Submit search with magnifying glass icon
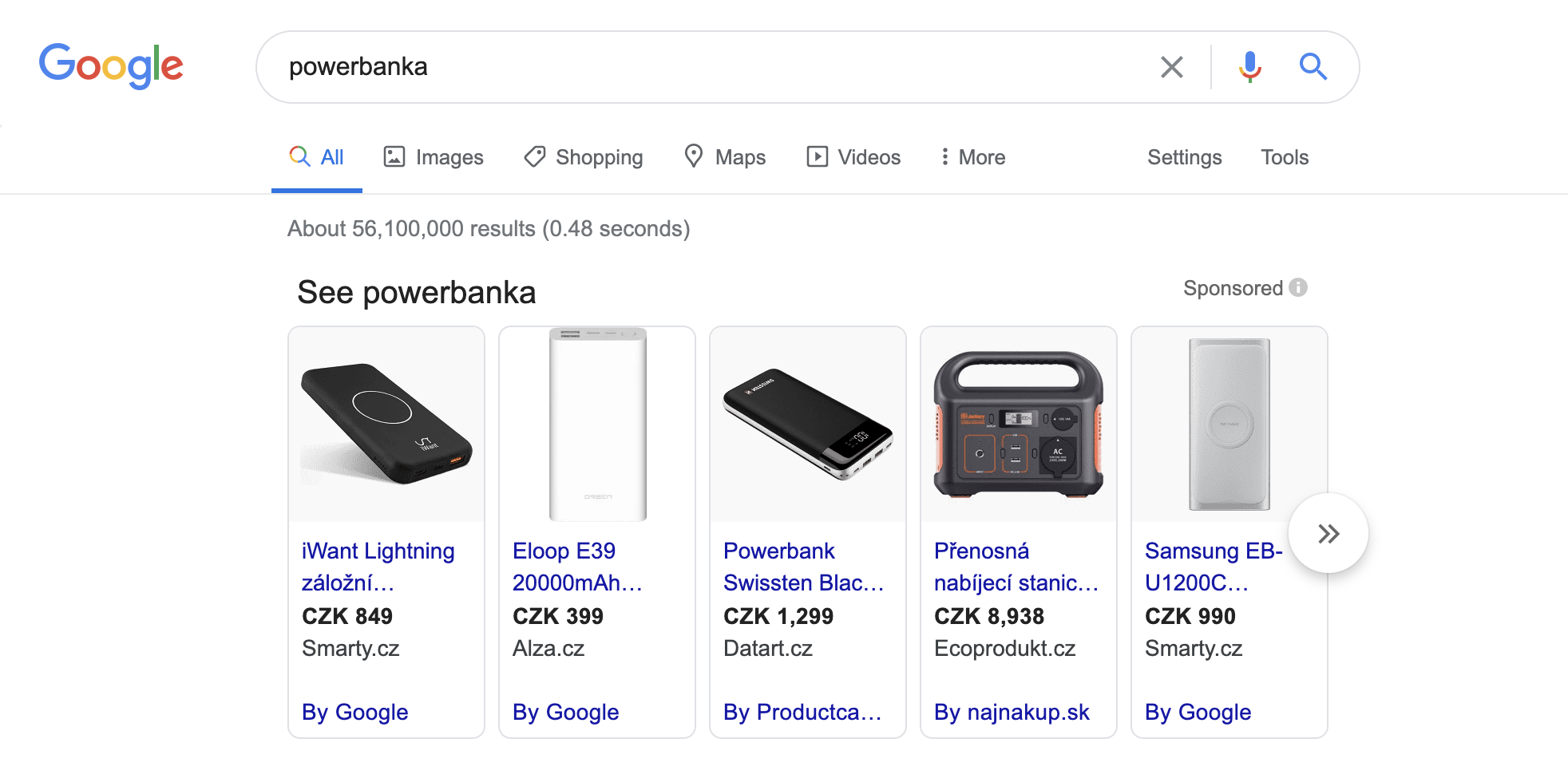The width and height of the screenshot is (1568, 782). tap(1313, 67)
